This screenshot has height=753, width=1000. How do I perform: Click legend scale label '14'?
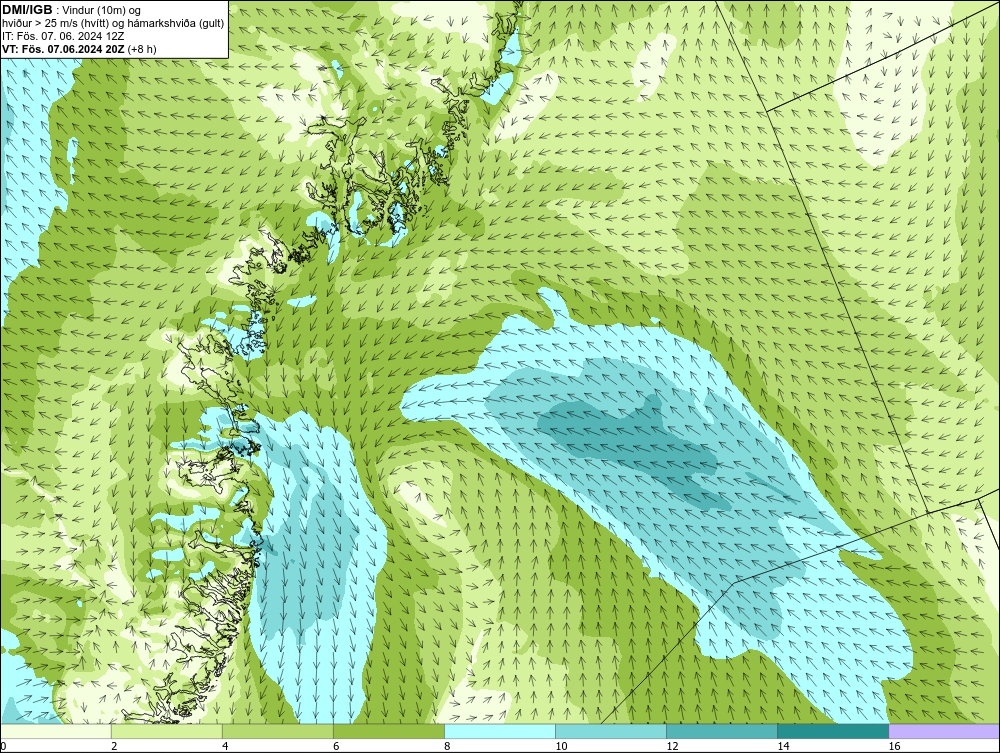[783, 746]
